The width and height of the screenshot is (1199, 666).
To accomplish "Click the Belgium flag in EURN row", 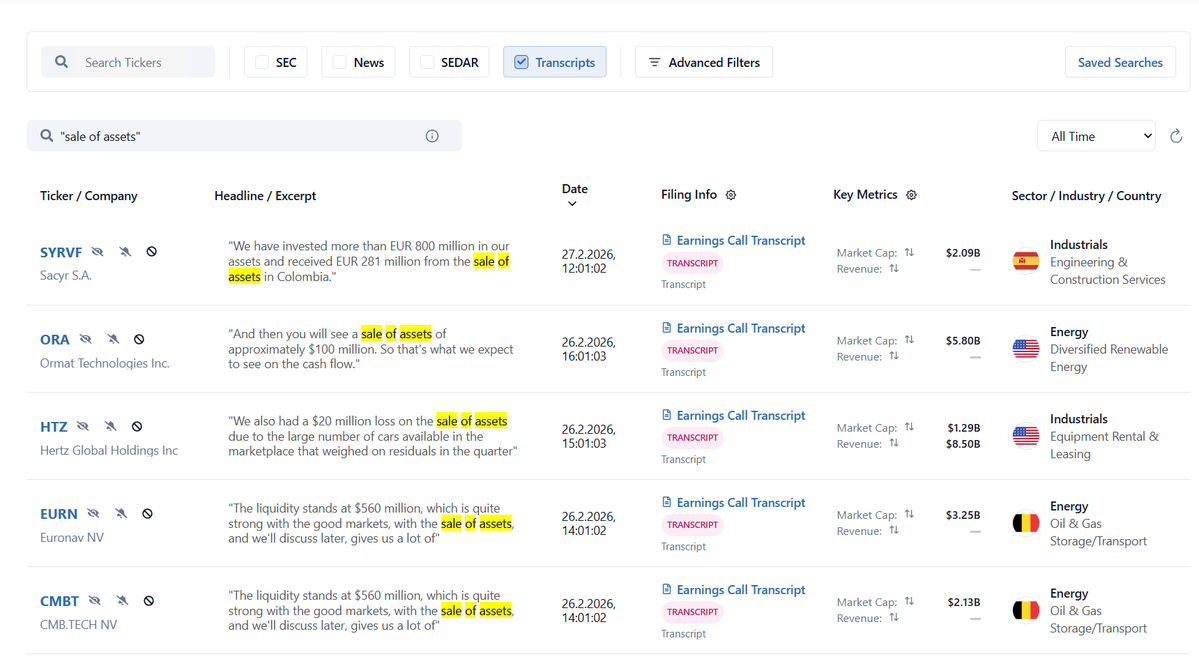I will [1025, 523].
